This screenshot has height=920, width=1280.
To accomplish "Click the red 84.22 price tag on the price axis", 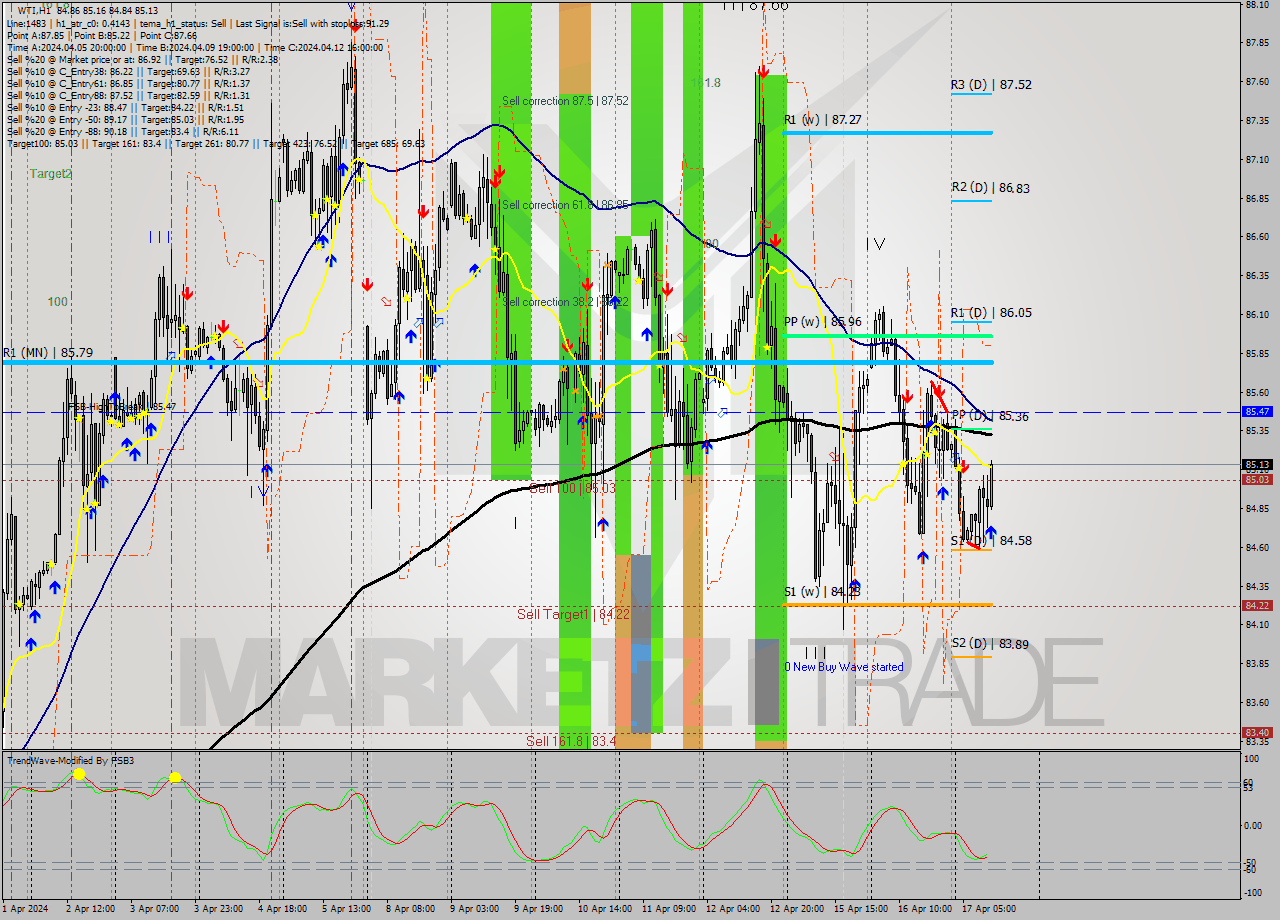I will tap(1258, 606).
